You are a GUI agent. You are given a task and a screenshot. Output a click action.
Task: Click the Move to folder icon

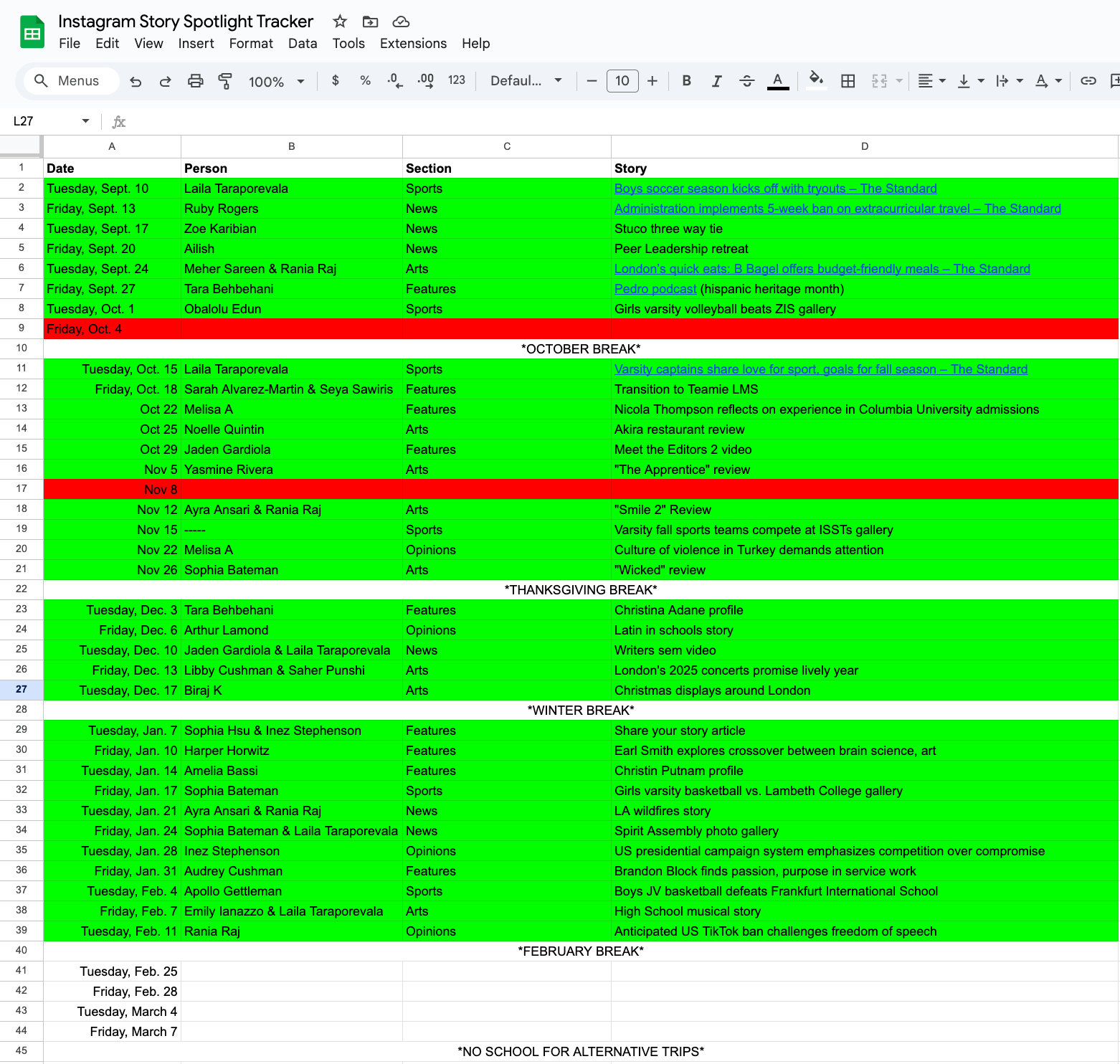click(370, 22)
